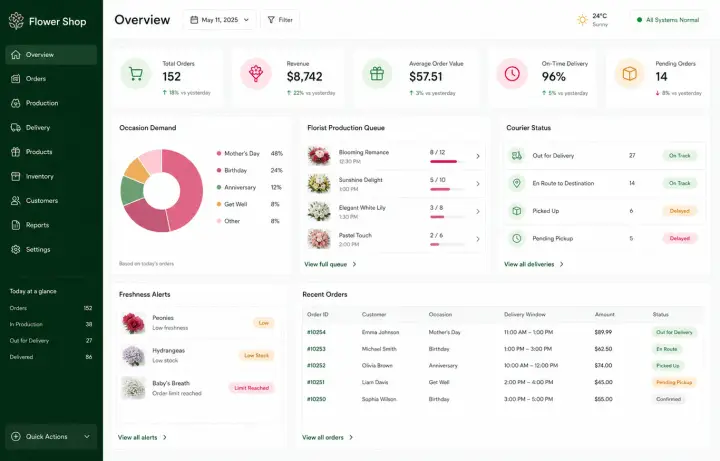Open the Customers menu item
This screenshot has height=461, width=720.
(x=51, y=201)
